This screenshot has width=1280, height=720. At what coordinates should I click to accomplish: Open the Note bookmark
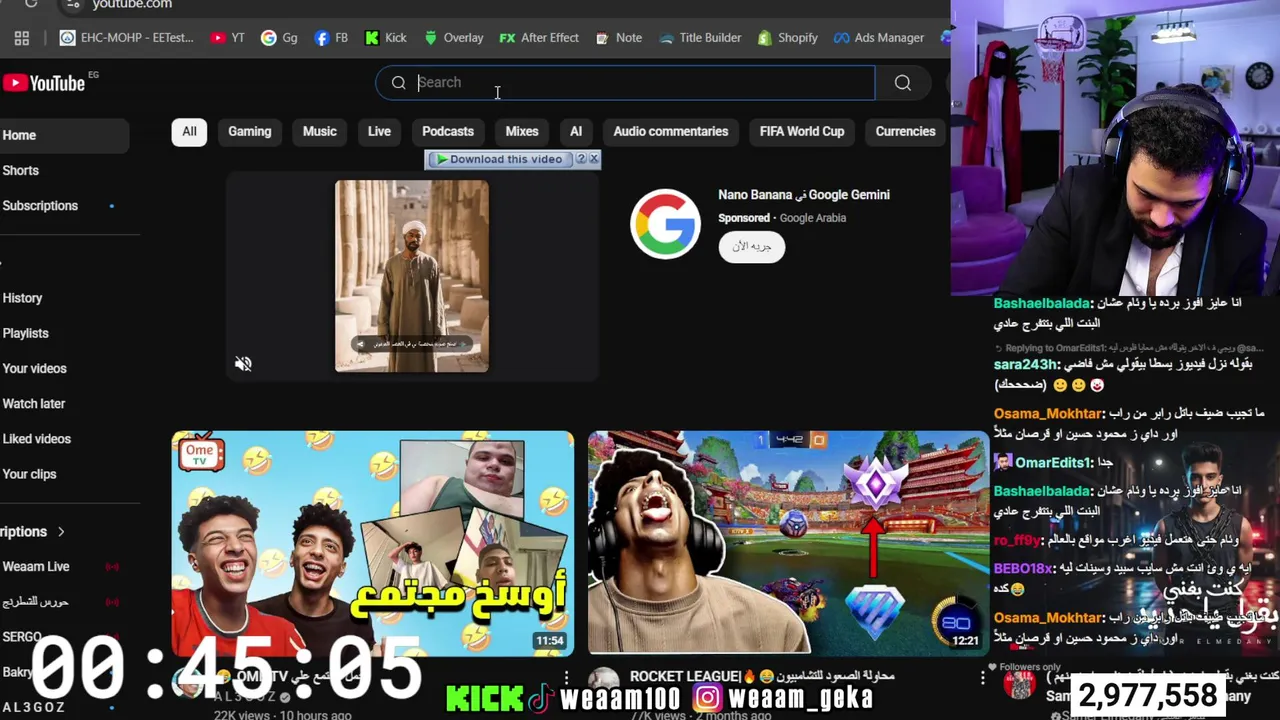618,38
